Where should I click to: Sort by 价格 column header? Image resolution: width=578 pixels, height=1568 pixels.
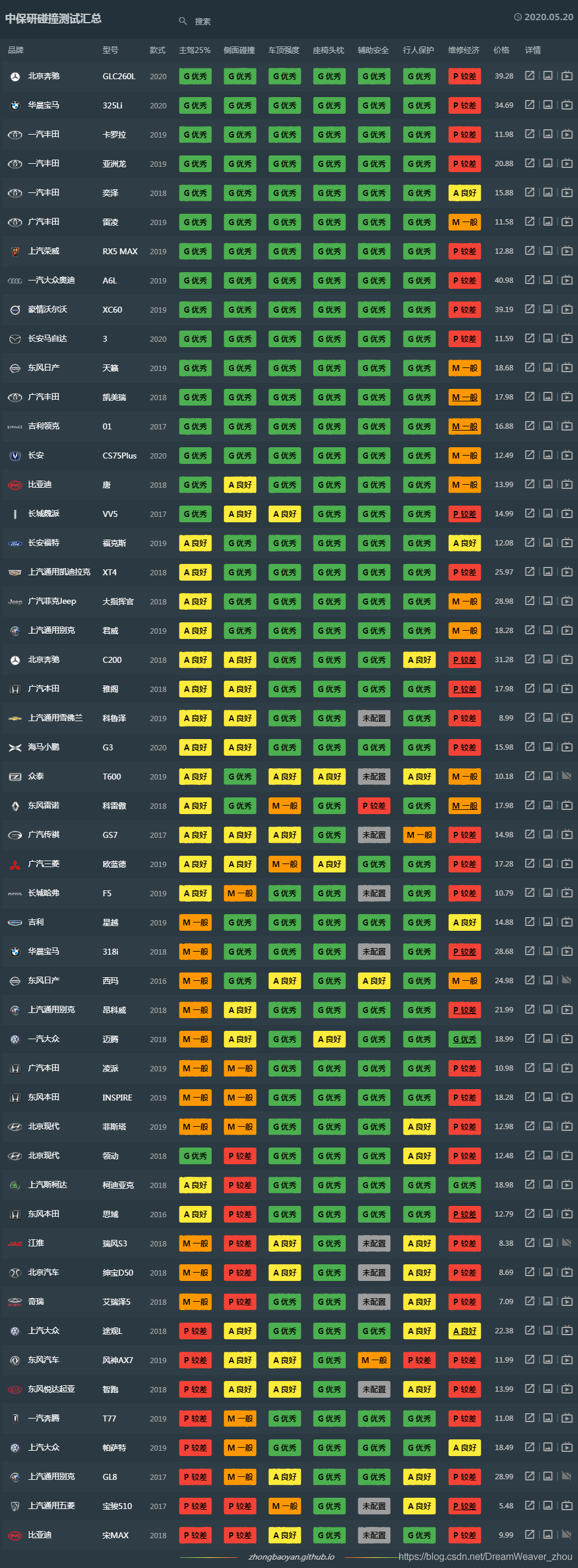coord(501,50)
